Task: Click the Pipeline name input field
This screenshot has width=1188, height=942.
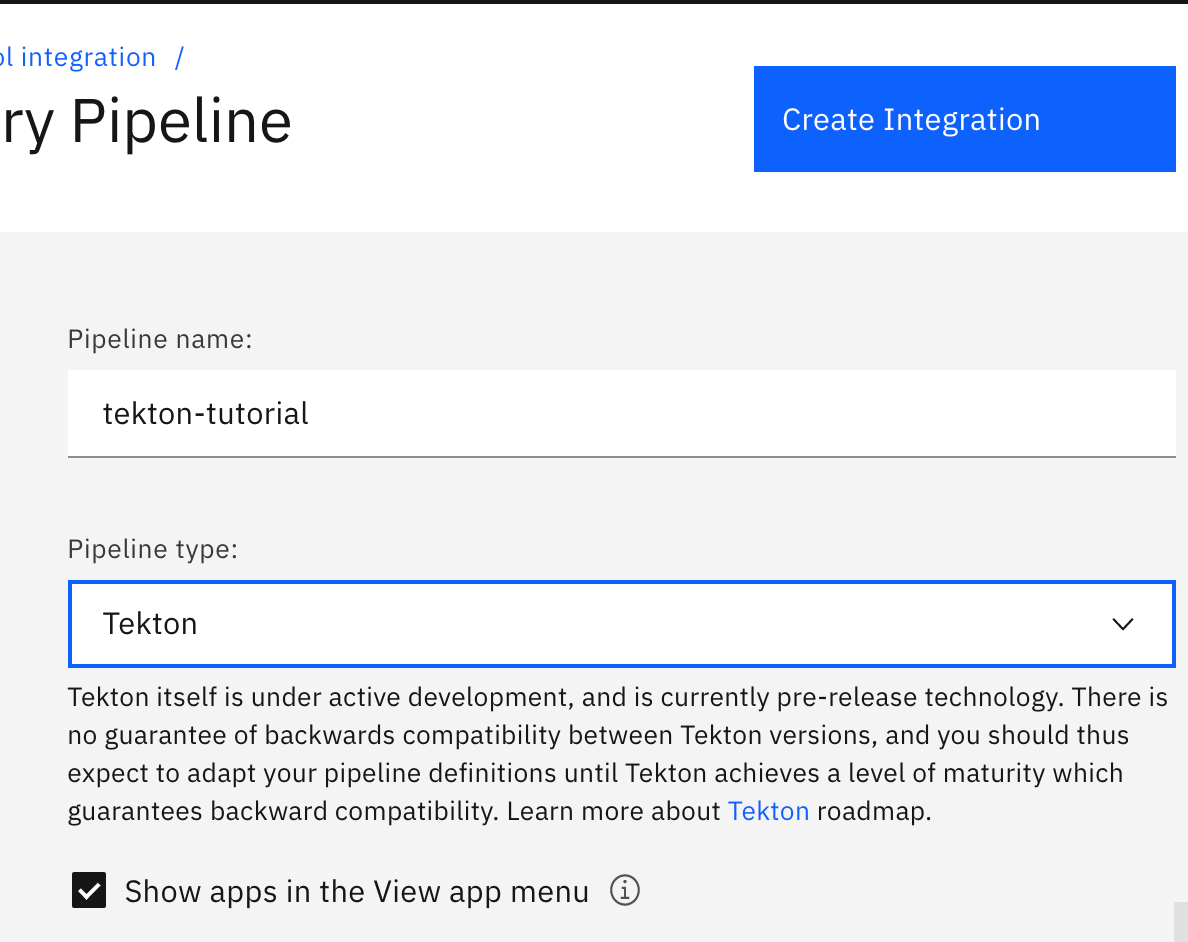Action: click(621, 414)
